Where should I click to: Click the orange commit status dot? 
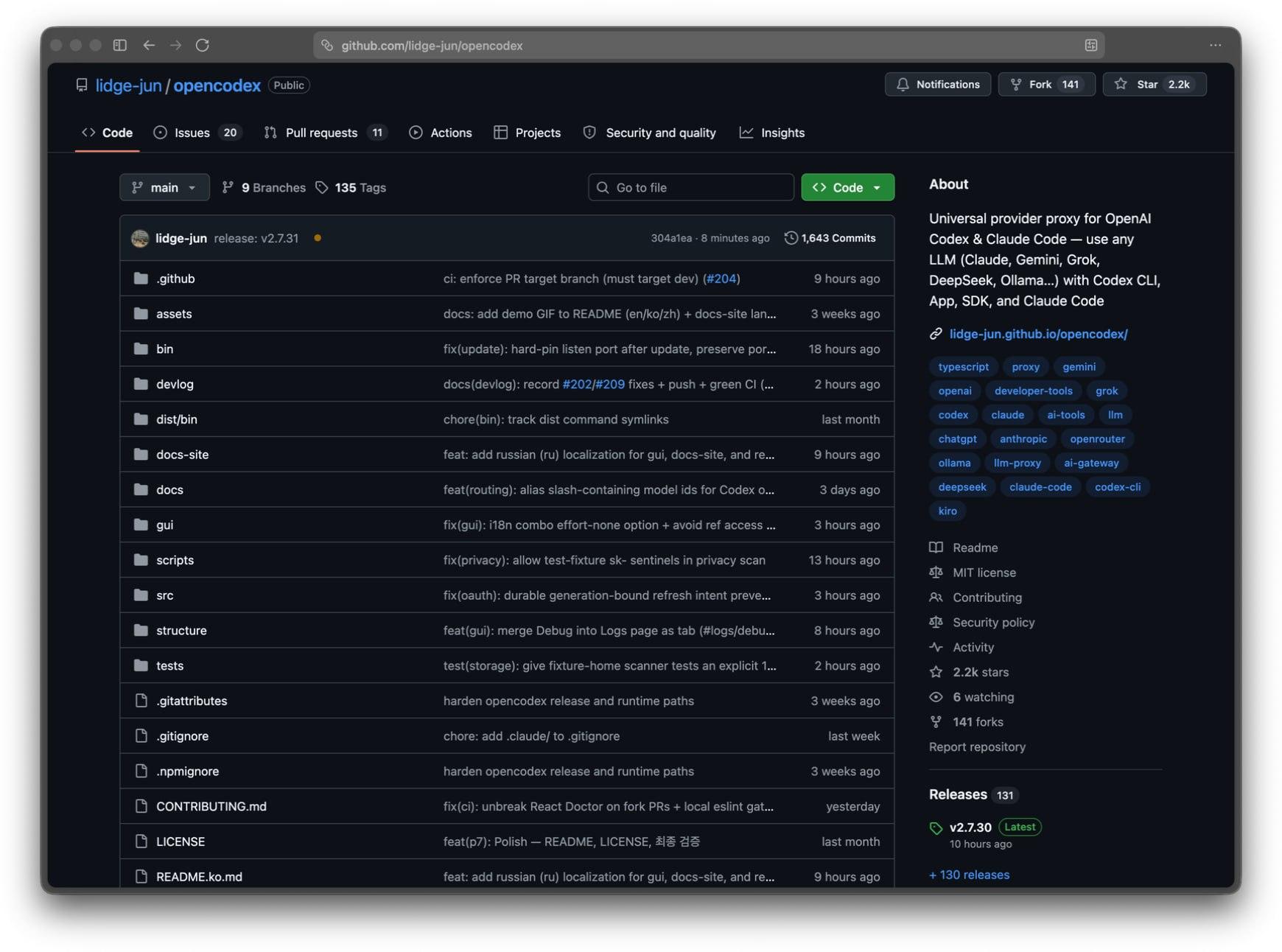[x=318, y=238]
